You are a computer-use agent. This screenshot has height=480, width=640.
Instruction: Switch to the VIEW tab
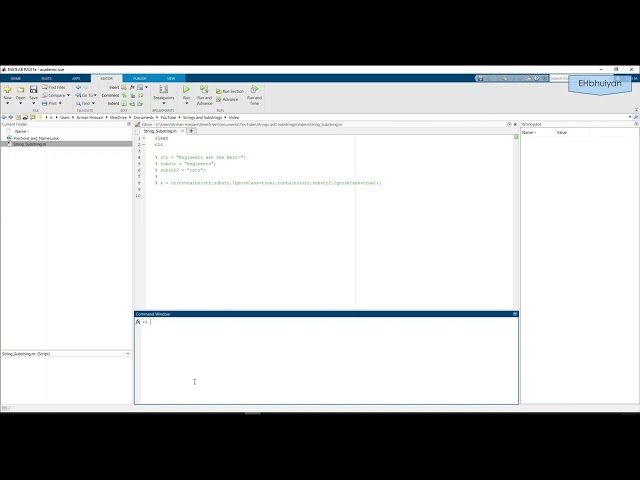click(x=171, y=78)
